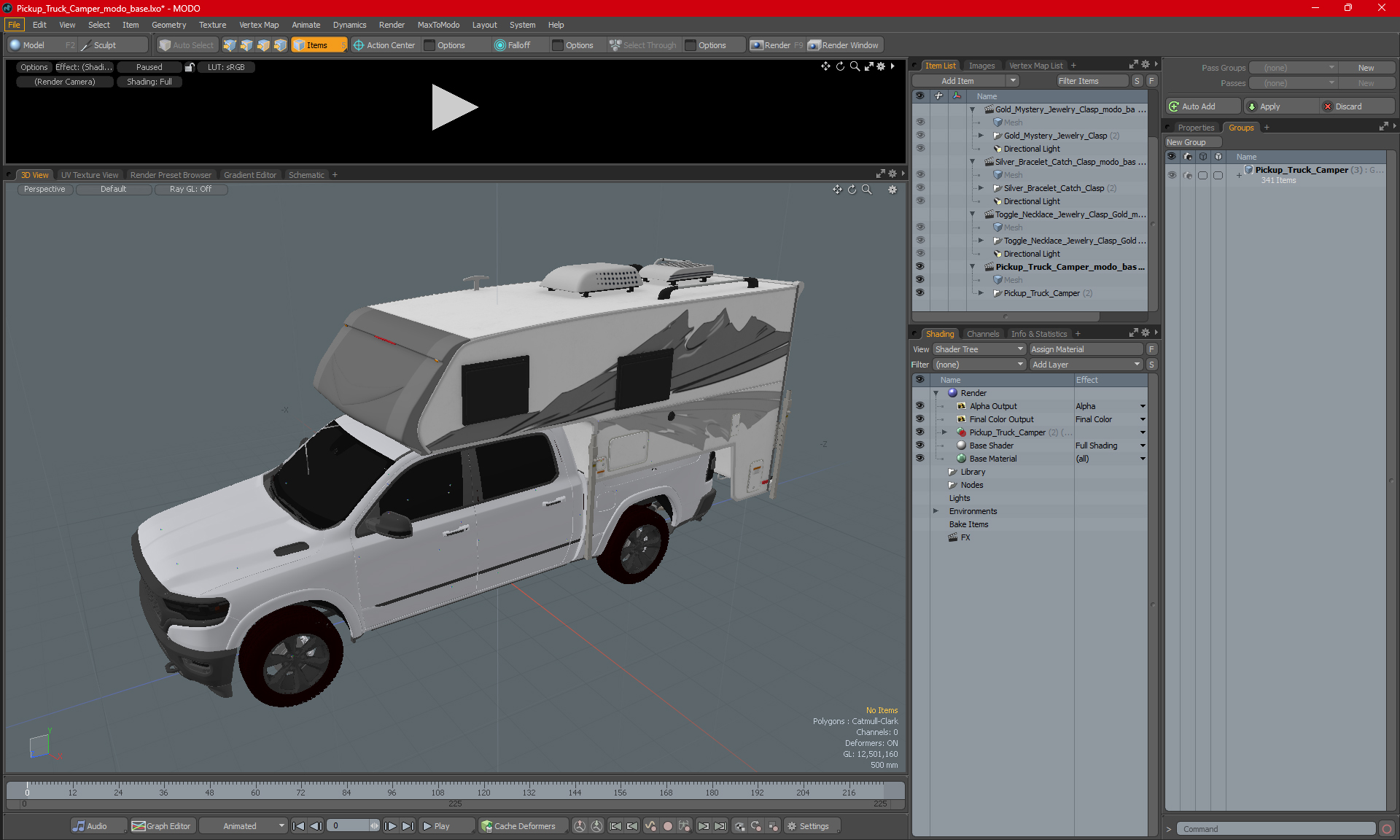The width and height of the screenshot is (1400, 840).
Task: Click the lock icon in render preview
Action: pos(190,67)
